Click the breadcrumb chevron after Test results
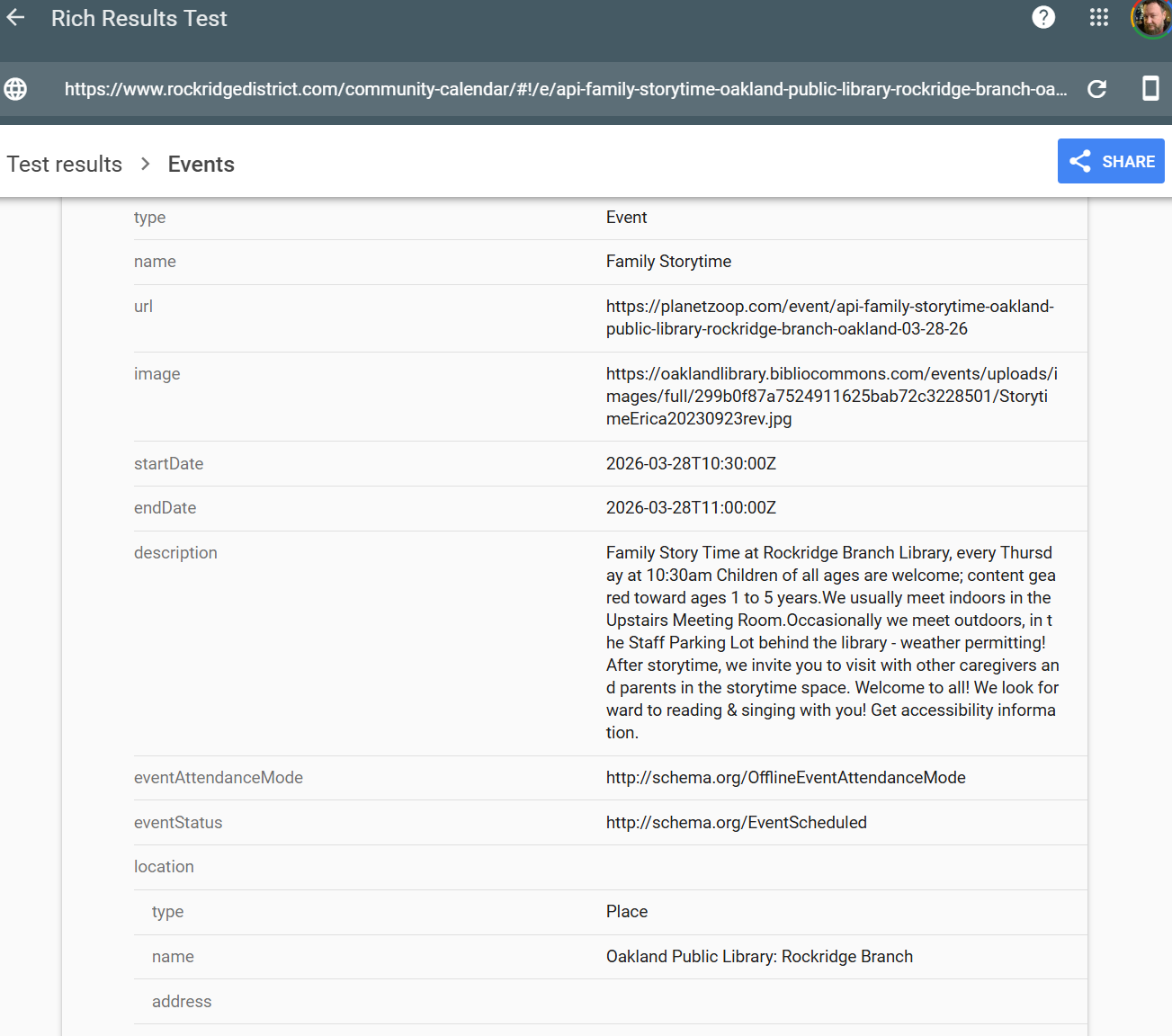The width and height of the screenshot is (1172, 1036). point(144,164)
